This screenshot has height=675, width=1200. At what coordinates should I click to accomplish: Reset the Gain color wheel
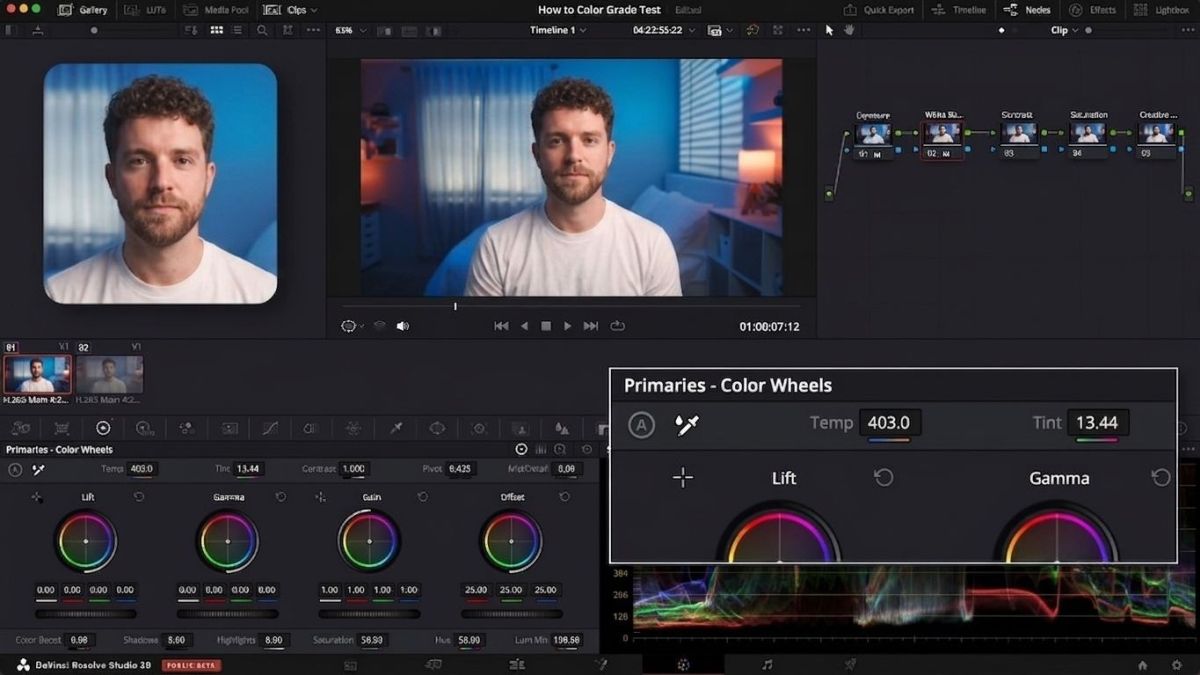[423, 497]
